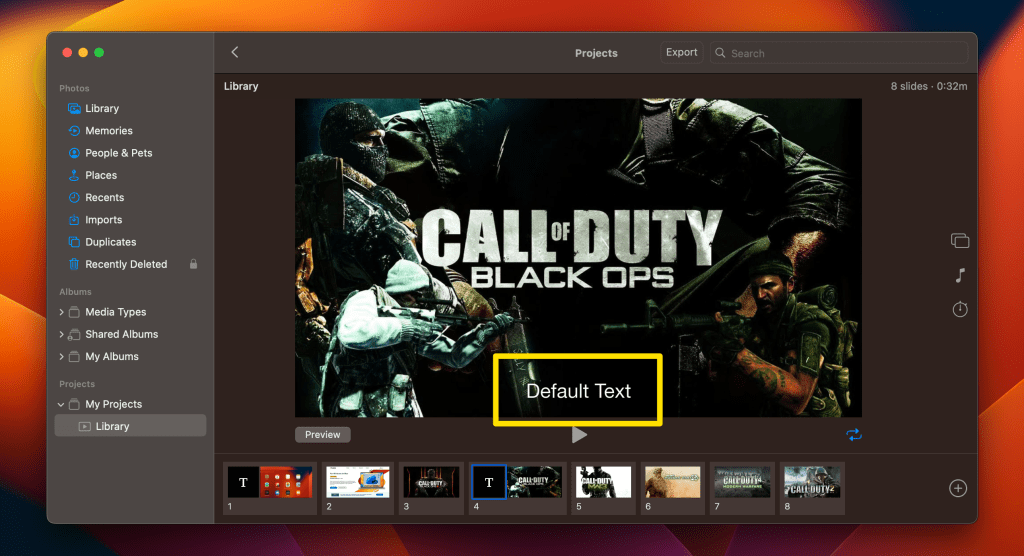Click the Default Text caption on slide
The width and height of the screenshot is (1024, 556).
click(579, 391)
